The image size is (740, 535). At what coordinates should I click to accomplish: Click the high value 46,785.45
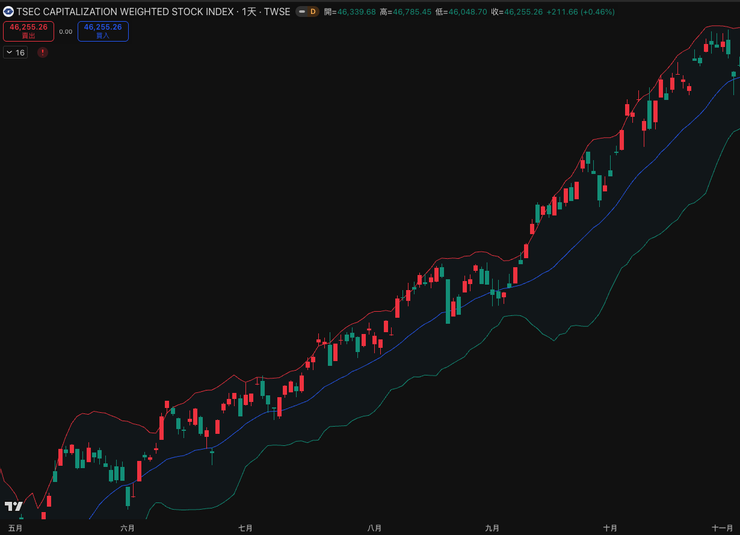pyautogui.click(x=412, y=12)
